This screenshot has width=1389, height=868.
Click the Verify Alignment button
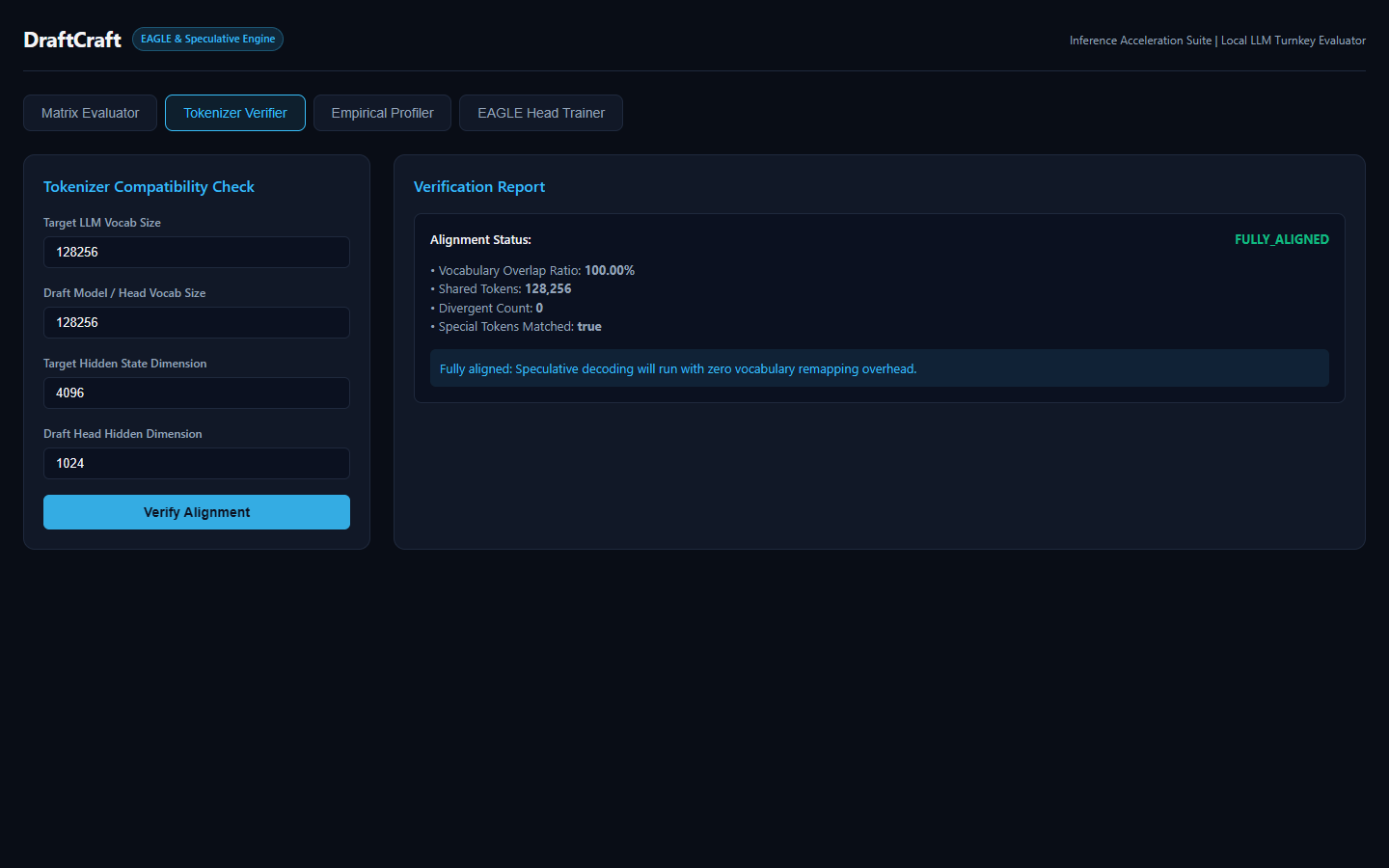[x=197, y=512]
